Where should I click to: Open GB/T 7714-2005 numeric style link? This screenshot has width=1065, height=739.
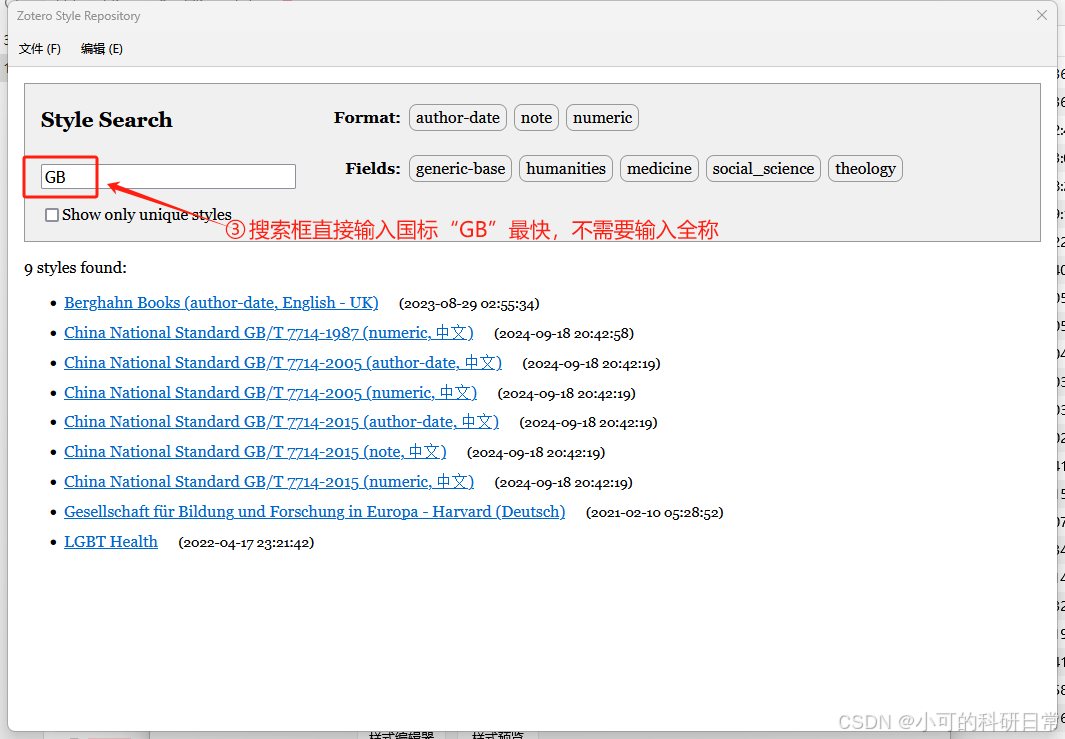click(x=270, y=393)
